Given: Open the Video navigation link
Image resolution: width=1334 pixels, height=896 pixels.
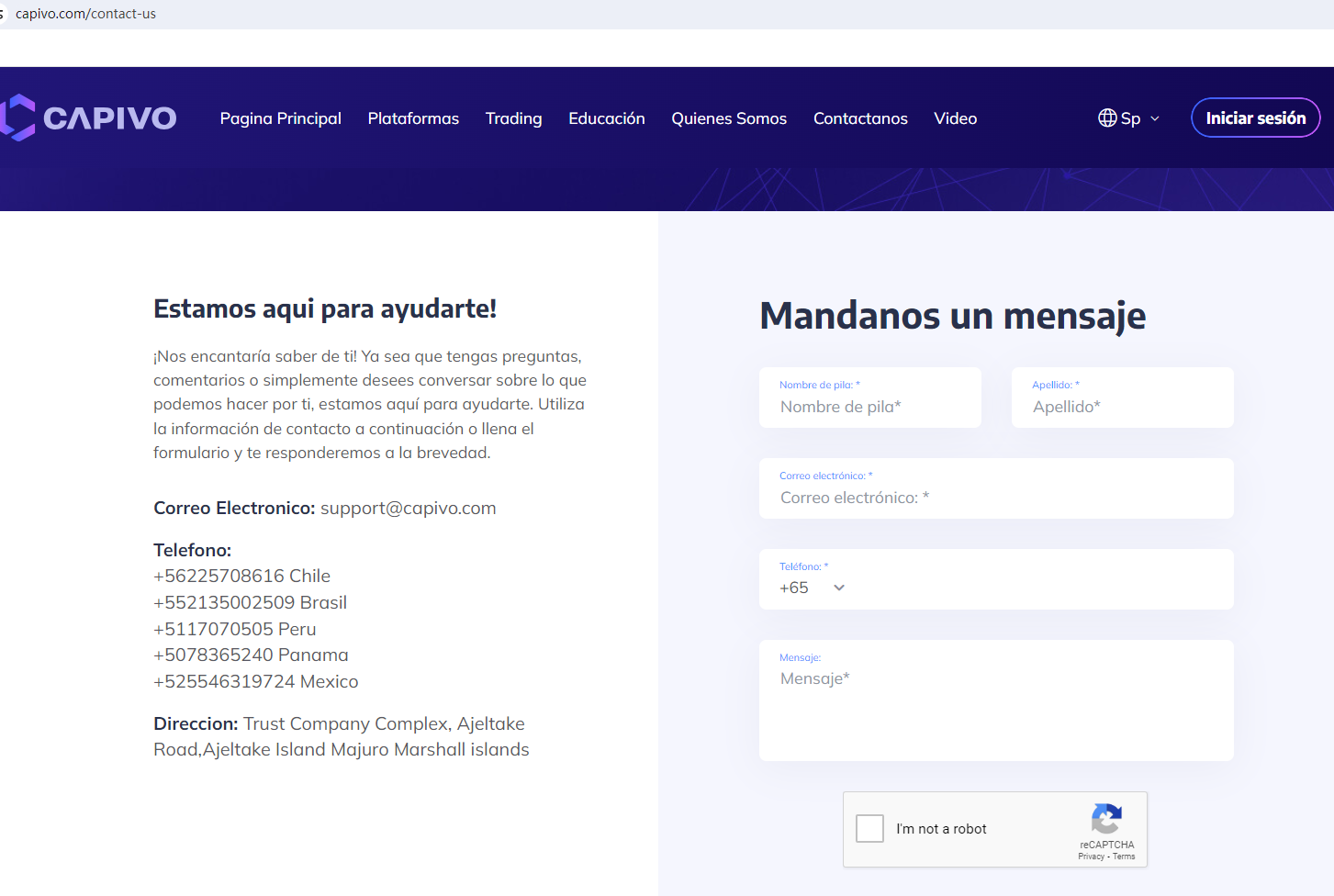Looking at the screenshot, I should click(x=955, y=118).
